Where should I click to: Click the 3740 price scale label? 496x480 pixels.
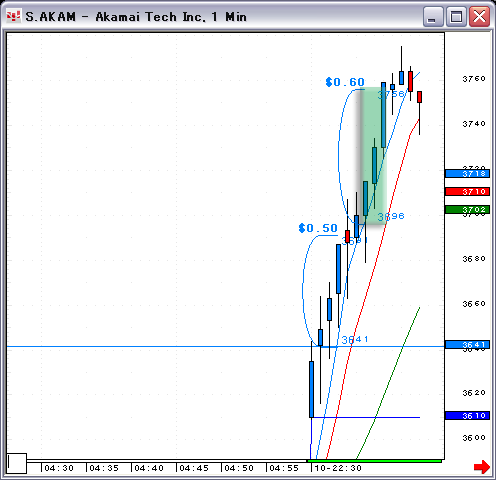[x=474, y=124]
